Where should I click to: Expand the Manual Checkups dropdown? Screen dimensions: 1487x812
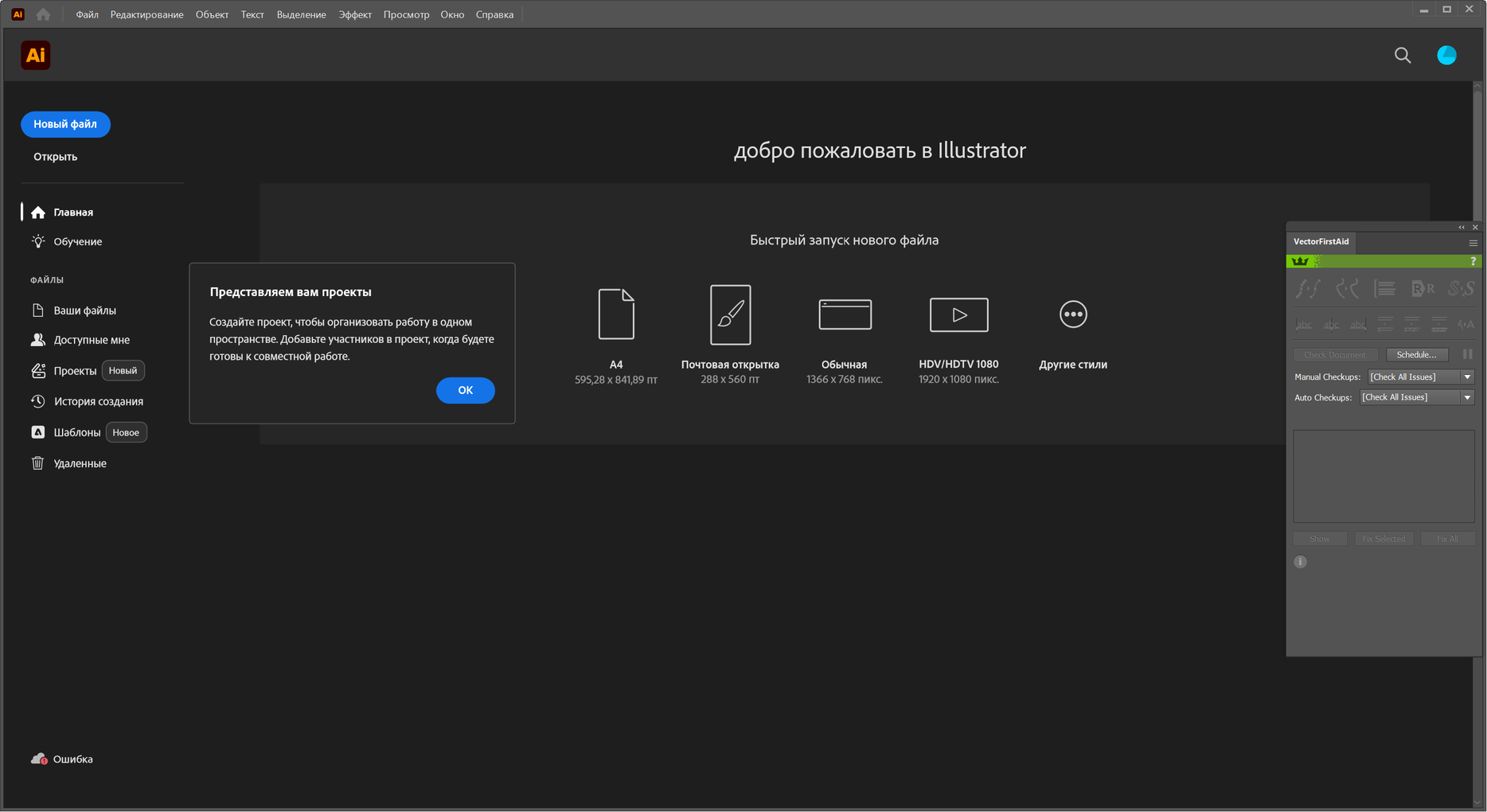[x=1467, y=377]
